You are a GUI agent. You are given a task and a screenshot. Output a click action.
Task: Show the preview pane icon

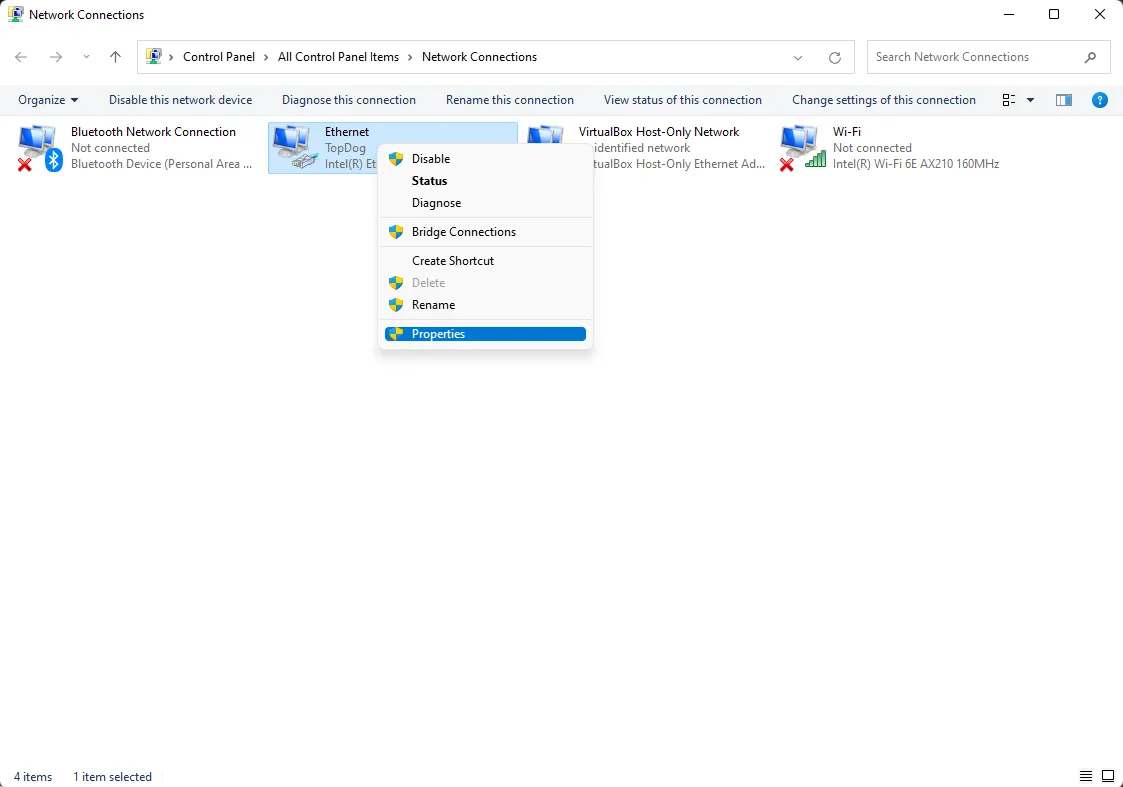[x=1064, y=100]
